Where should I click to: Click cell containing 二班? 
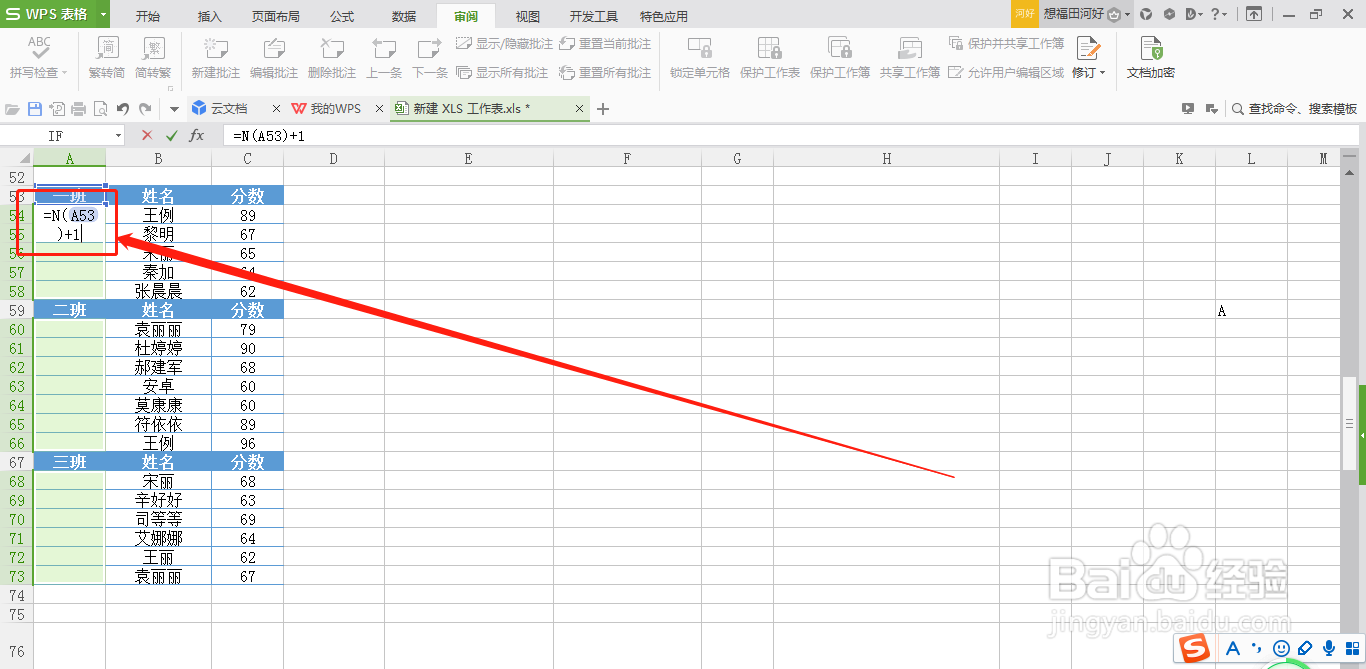(69, 310)
